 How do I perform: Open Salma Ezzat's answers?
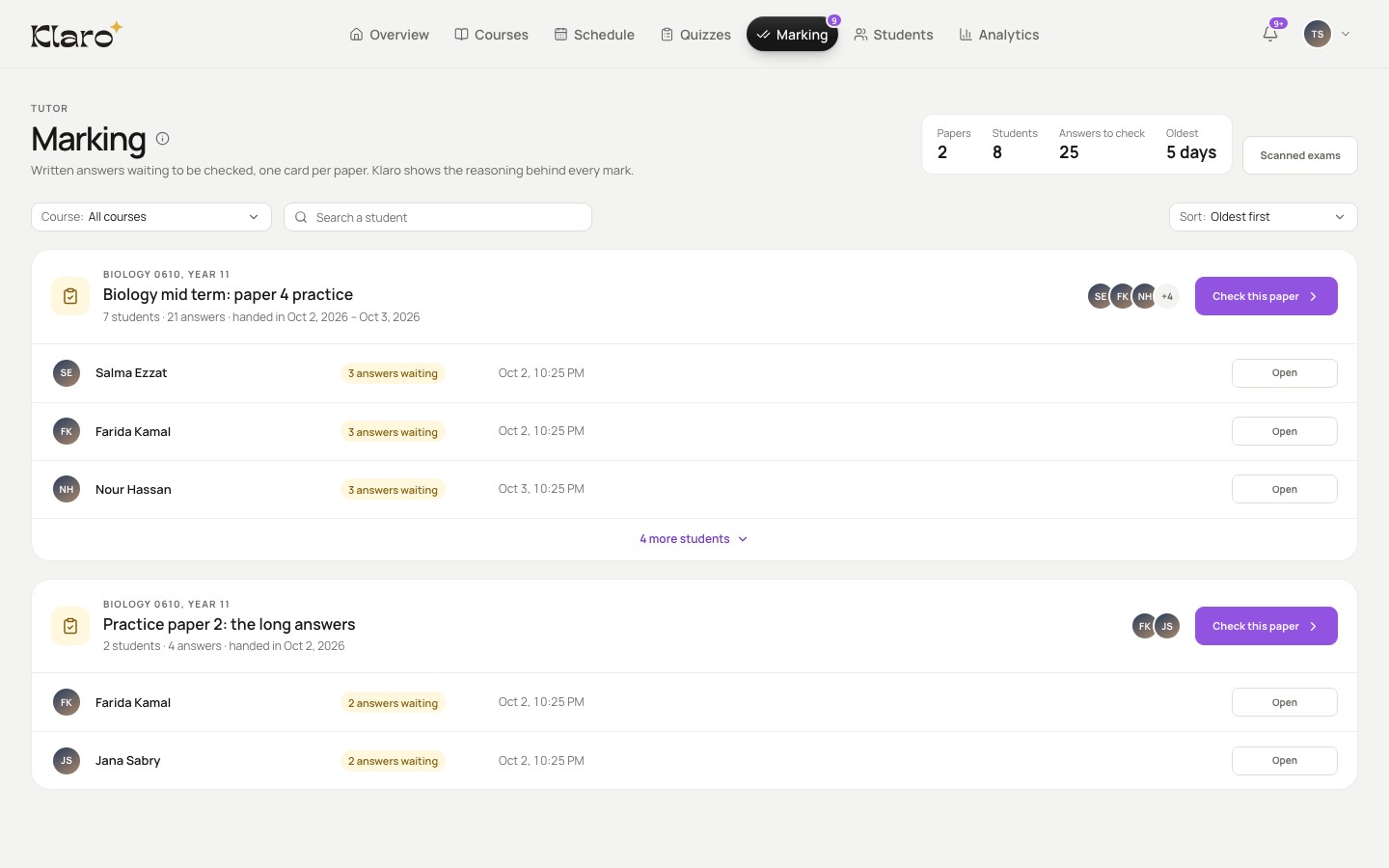pos(1285,373)
